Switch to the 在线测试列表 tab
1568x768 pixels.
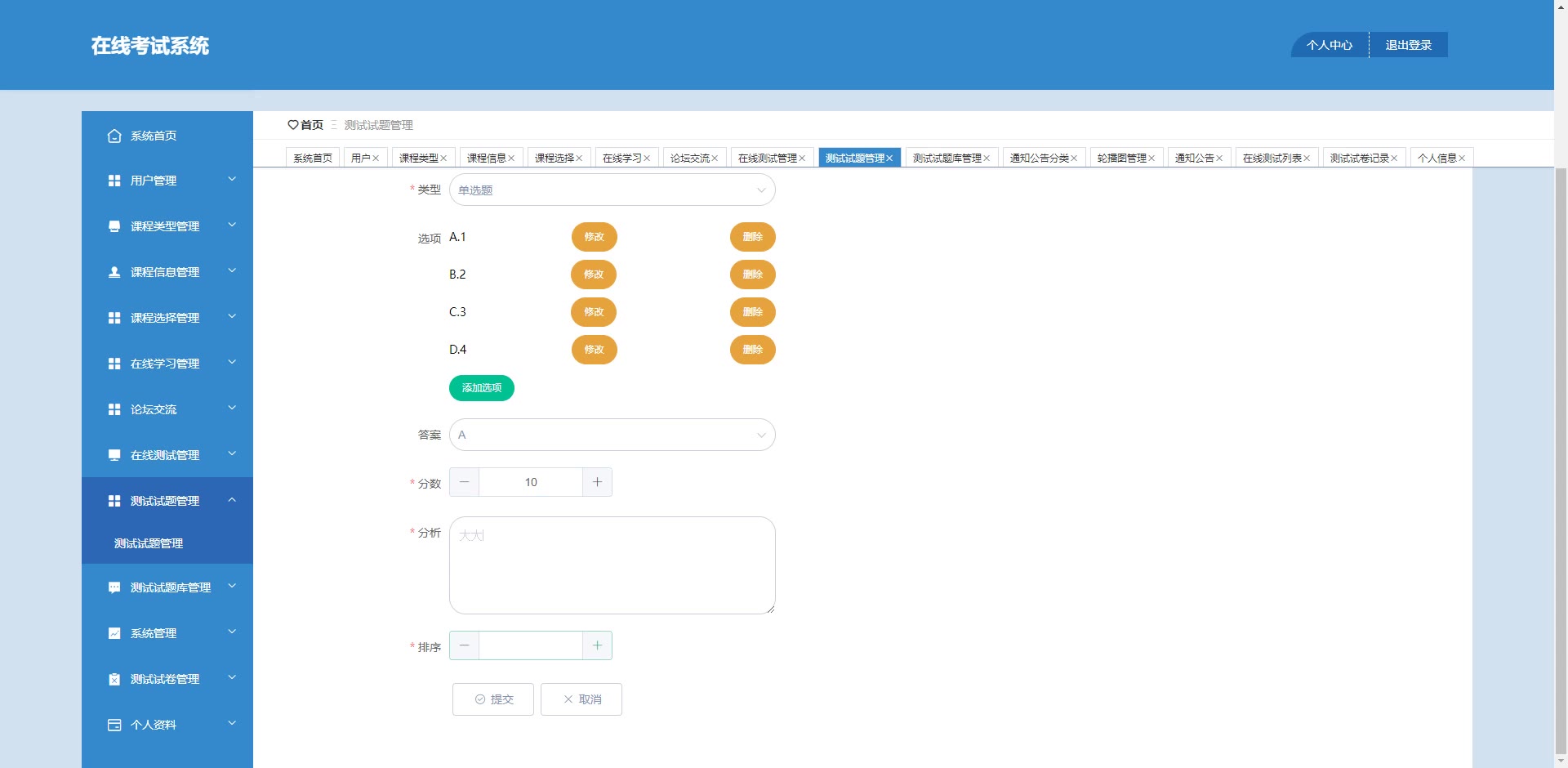pos(1277,159)
